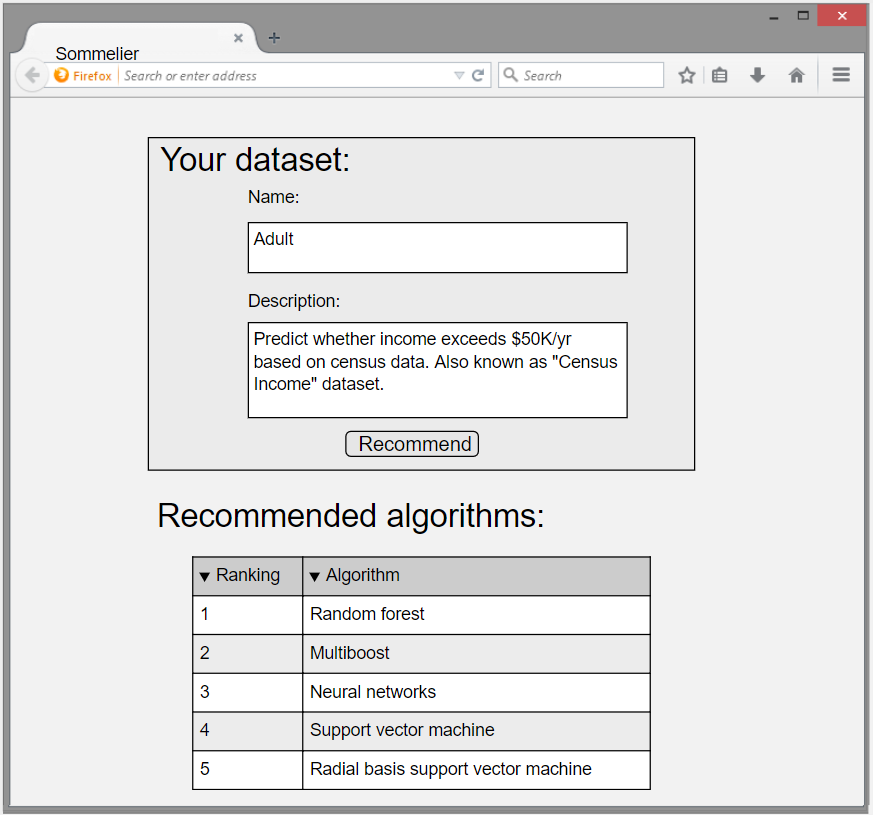The width and height of the screenshot is (873, 815).
Task: Close the browser window
Action: coord(842,16)
